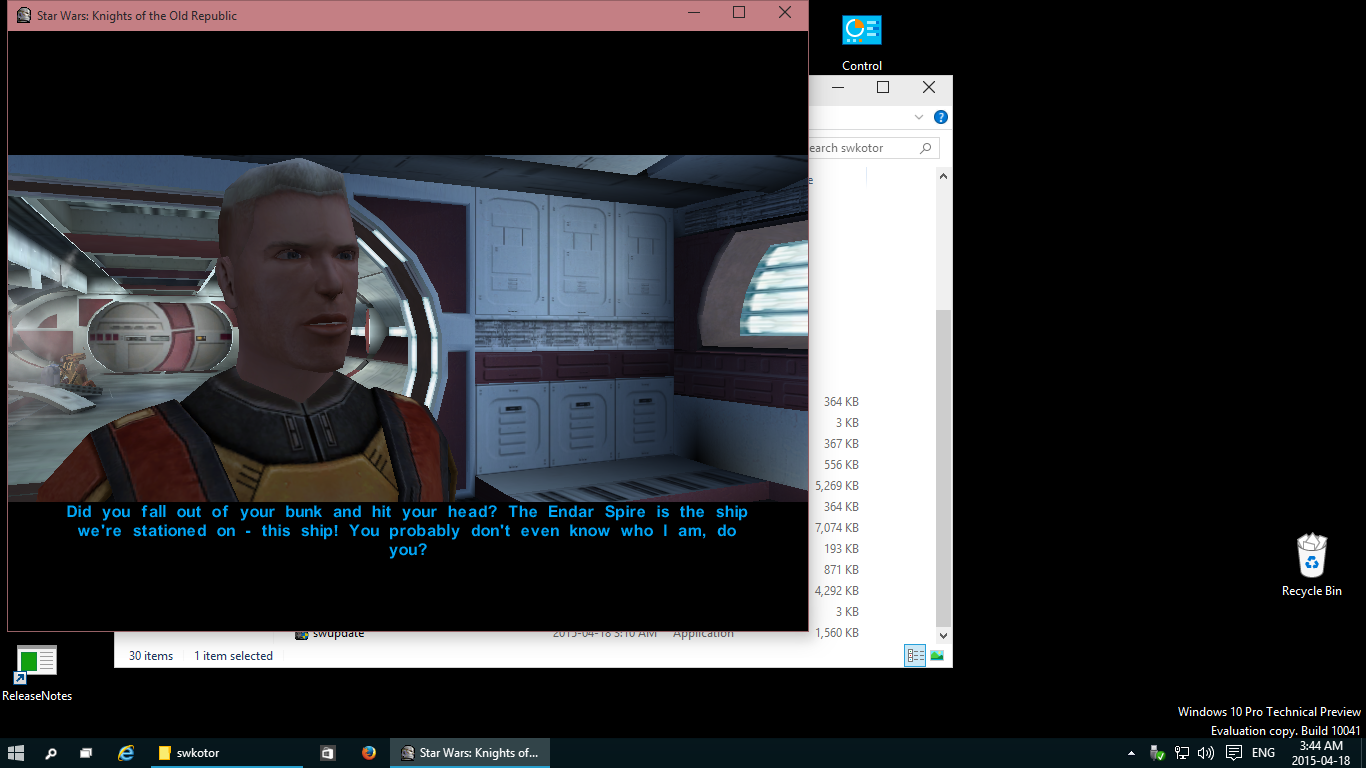Select the Star Wars: Knights taskbar button
This screenshot has width=1366, height=768.
[x=470, y=753]
